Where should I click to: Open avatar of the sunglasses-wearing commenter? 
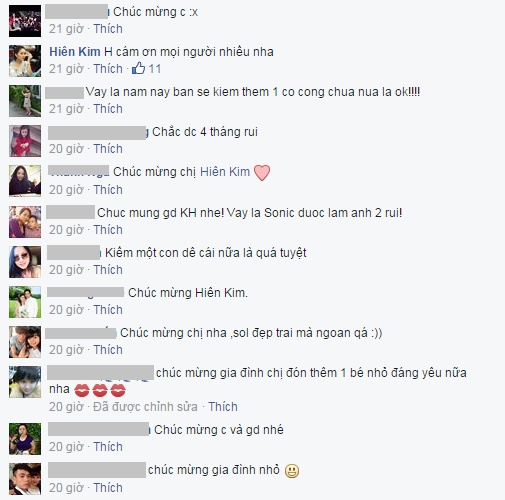(25, 262)
